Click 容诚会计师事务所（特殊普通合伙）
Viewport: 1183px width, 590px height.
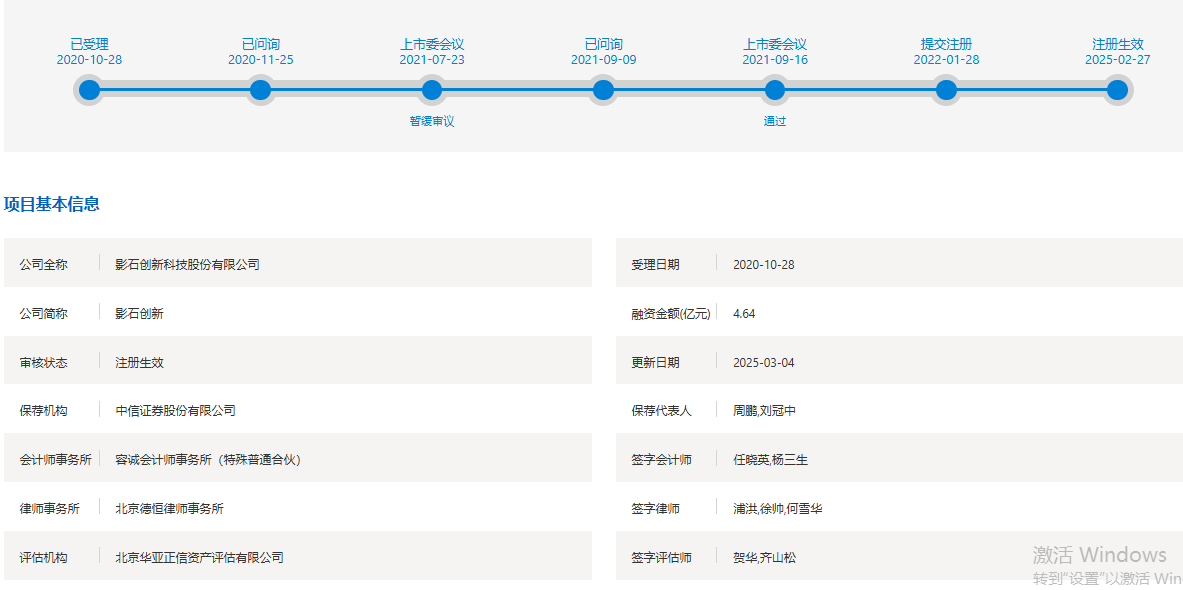(208, 460)
